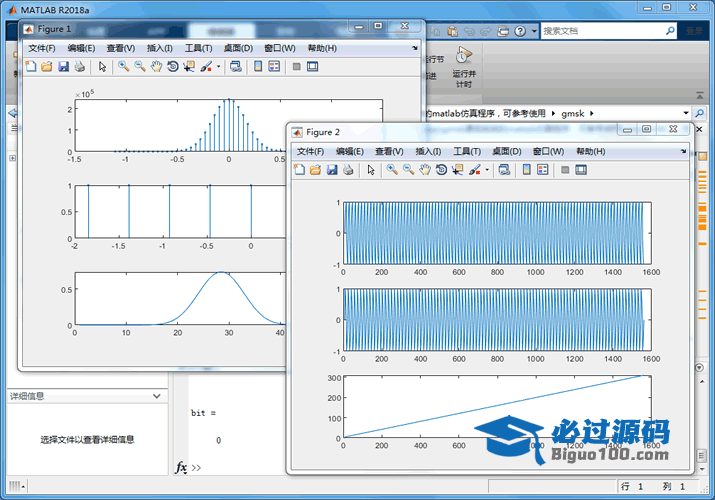Toggle Insert Legend in Figure 1 toolbar
Image resolution: width=715 pixels, height=500 pixels.
pyautogui.click(x=274, y=67)
